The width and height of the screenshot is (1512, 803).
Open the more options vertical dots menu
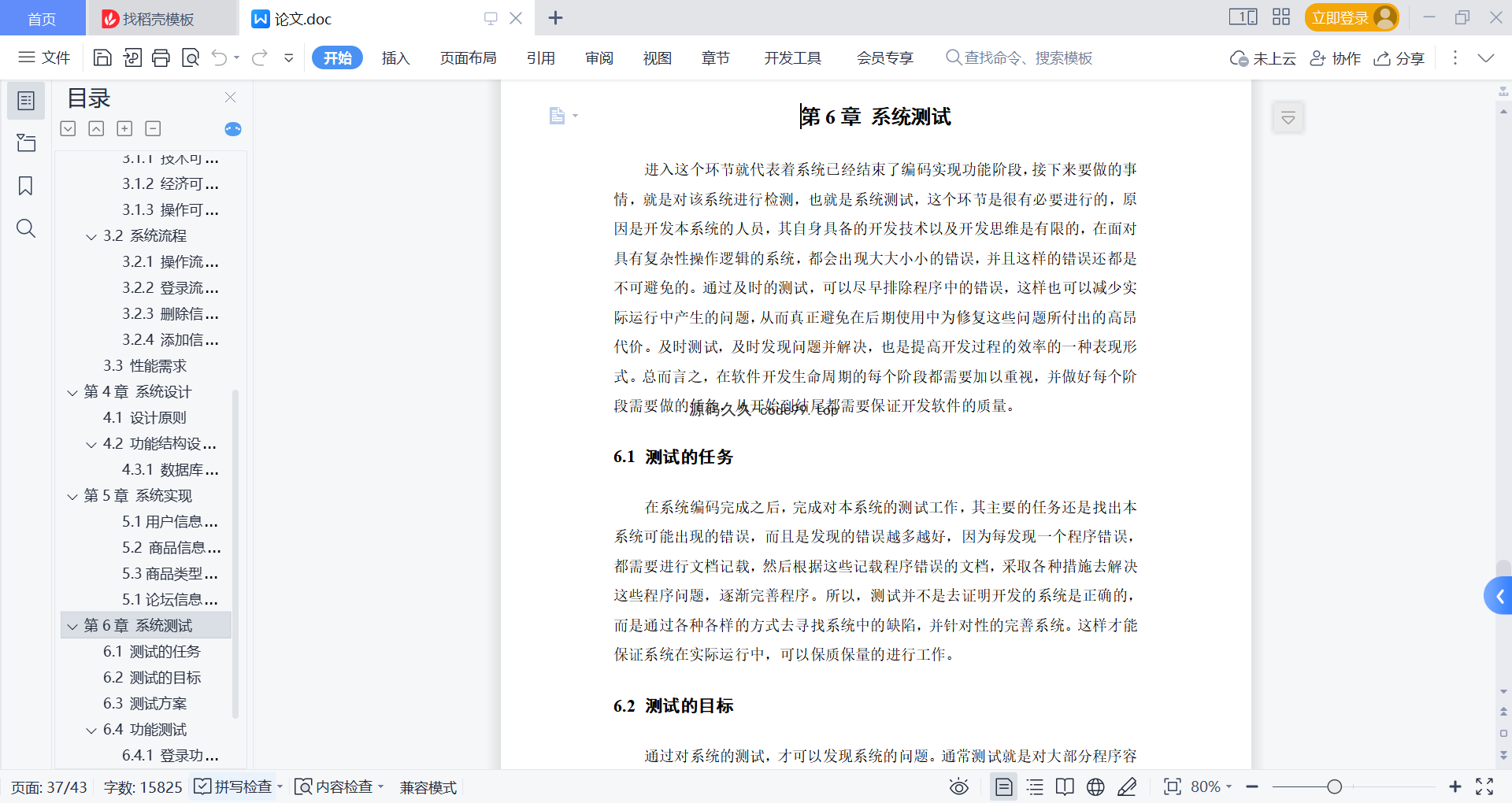pos(1455,57)
